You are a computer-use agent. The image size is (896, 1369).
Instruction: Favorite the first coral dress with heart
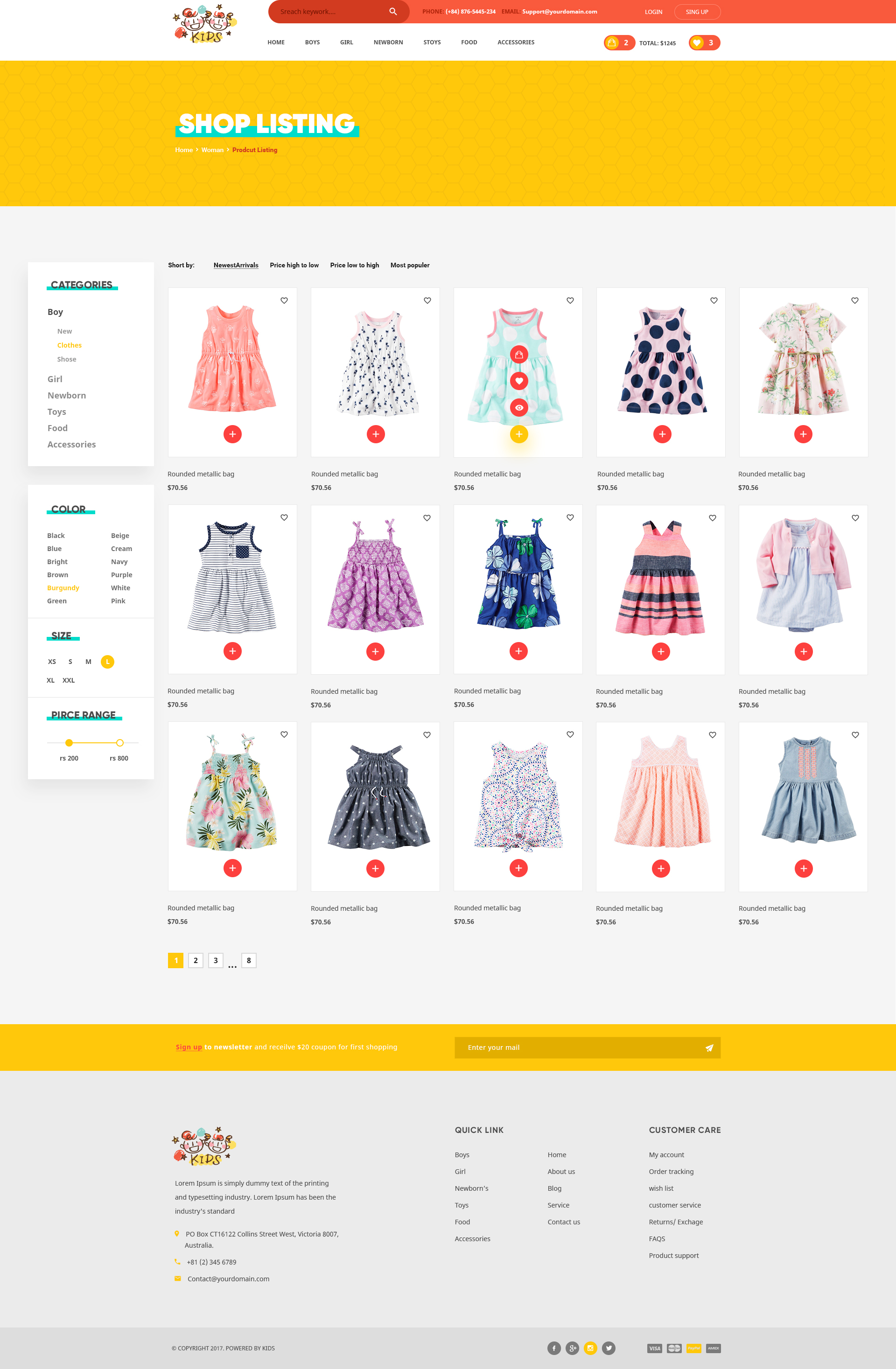(x=284, y=300)
